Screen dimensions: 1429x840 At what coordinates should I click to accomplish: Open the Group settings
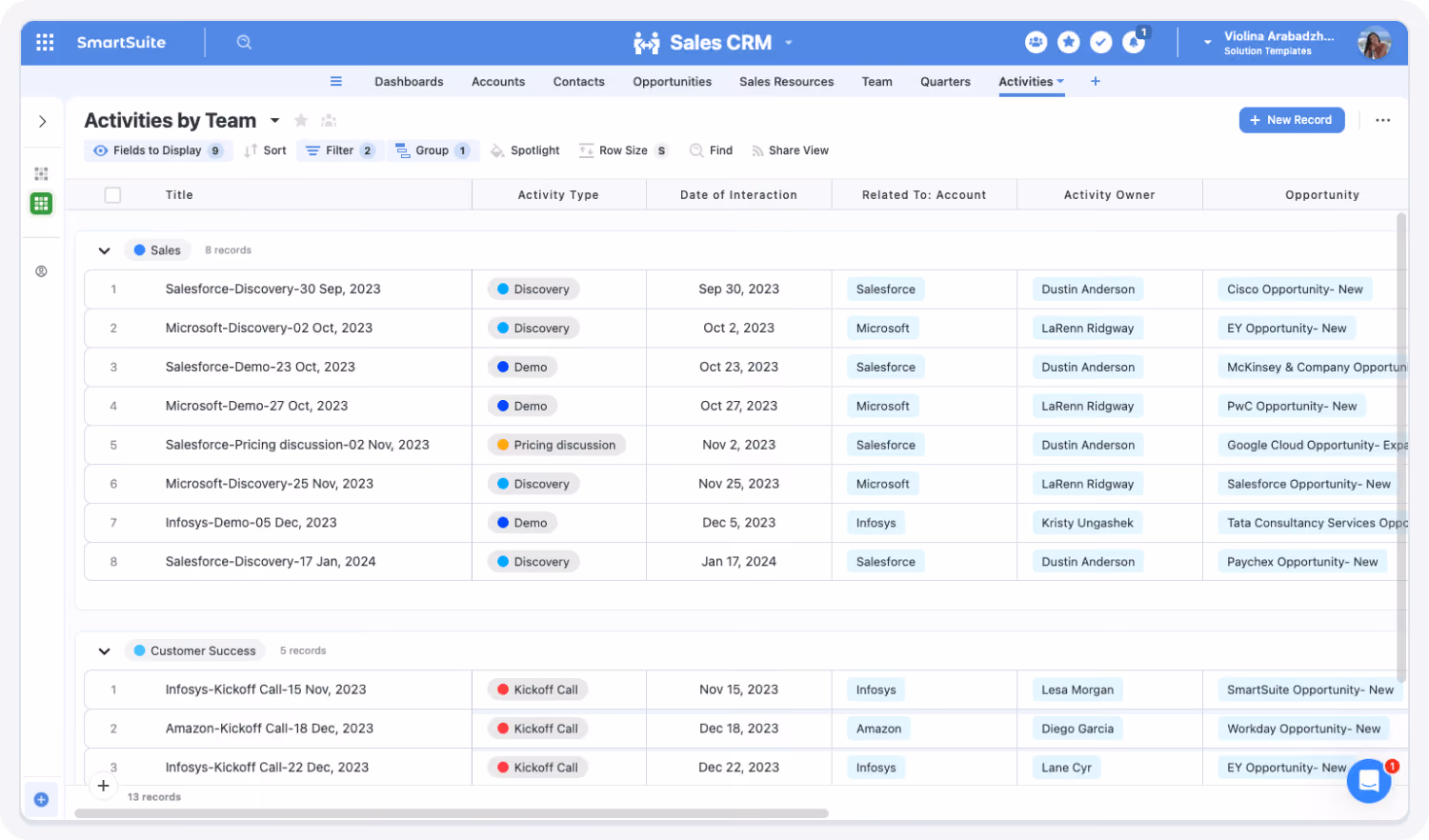[432, 150]
